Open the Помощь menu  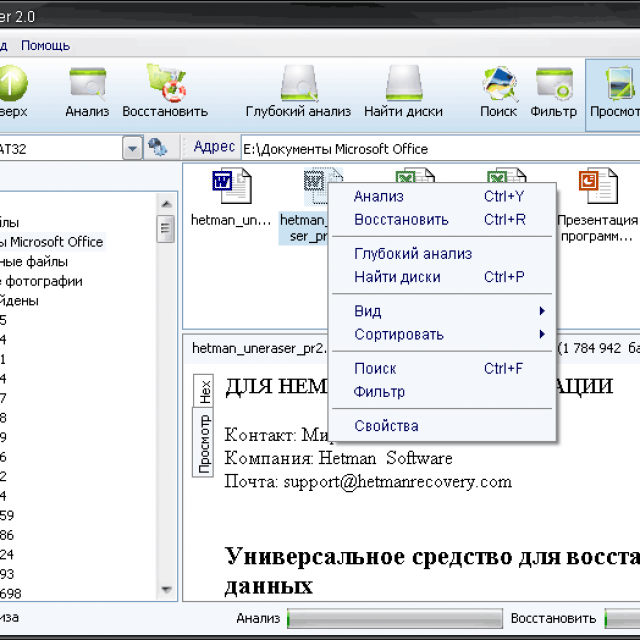[x=45, y=45]
